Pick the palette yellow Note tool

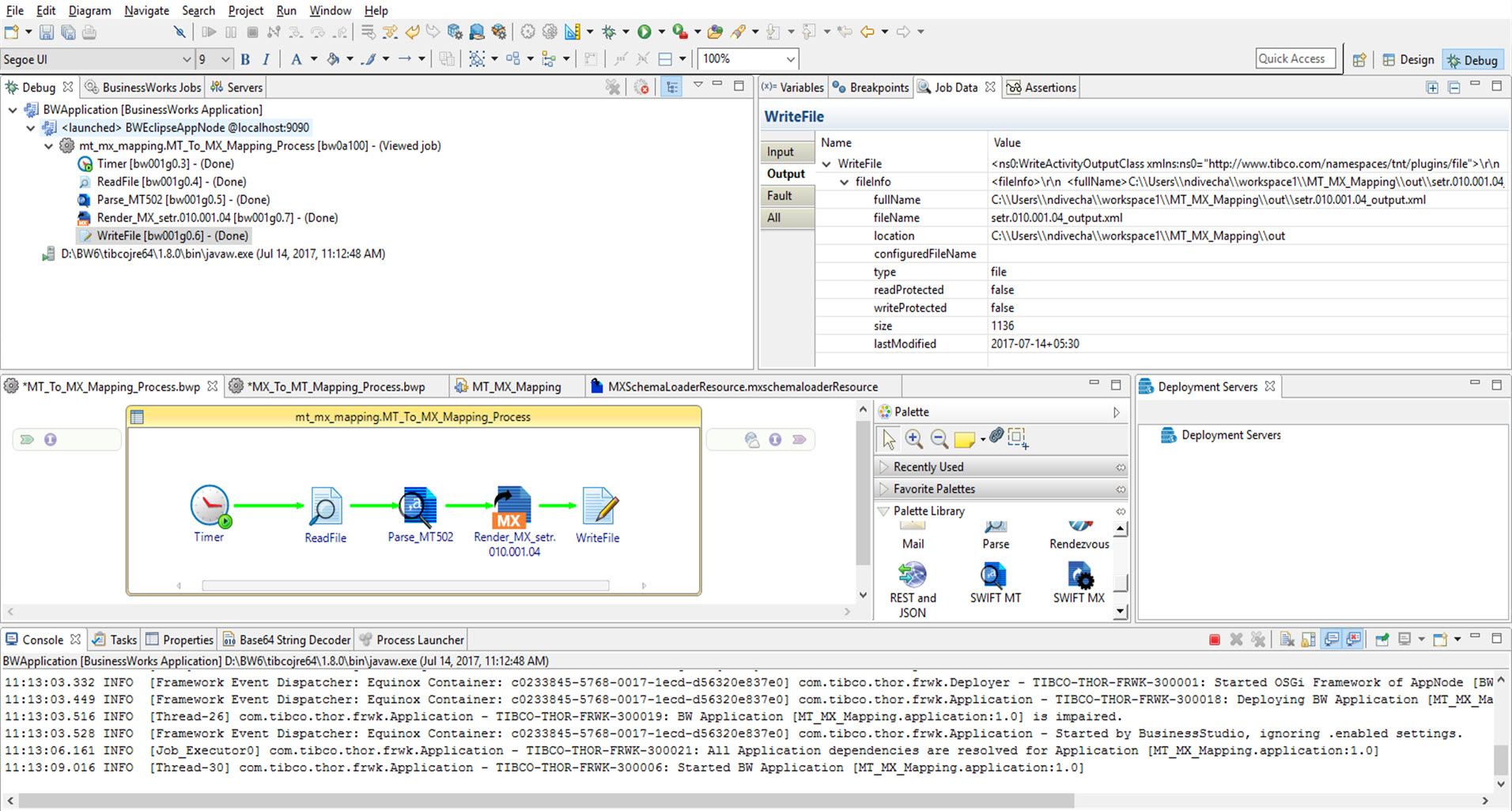tap(964, 439)
